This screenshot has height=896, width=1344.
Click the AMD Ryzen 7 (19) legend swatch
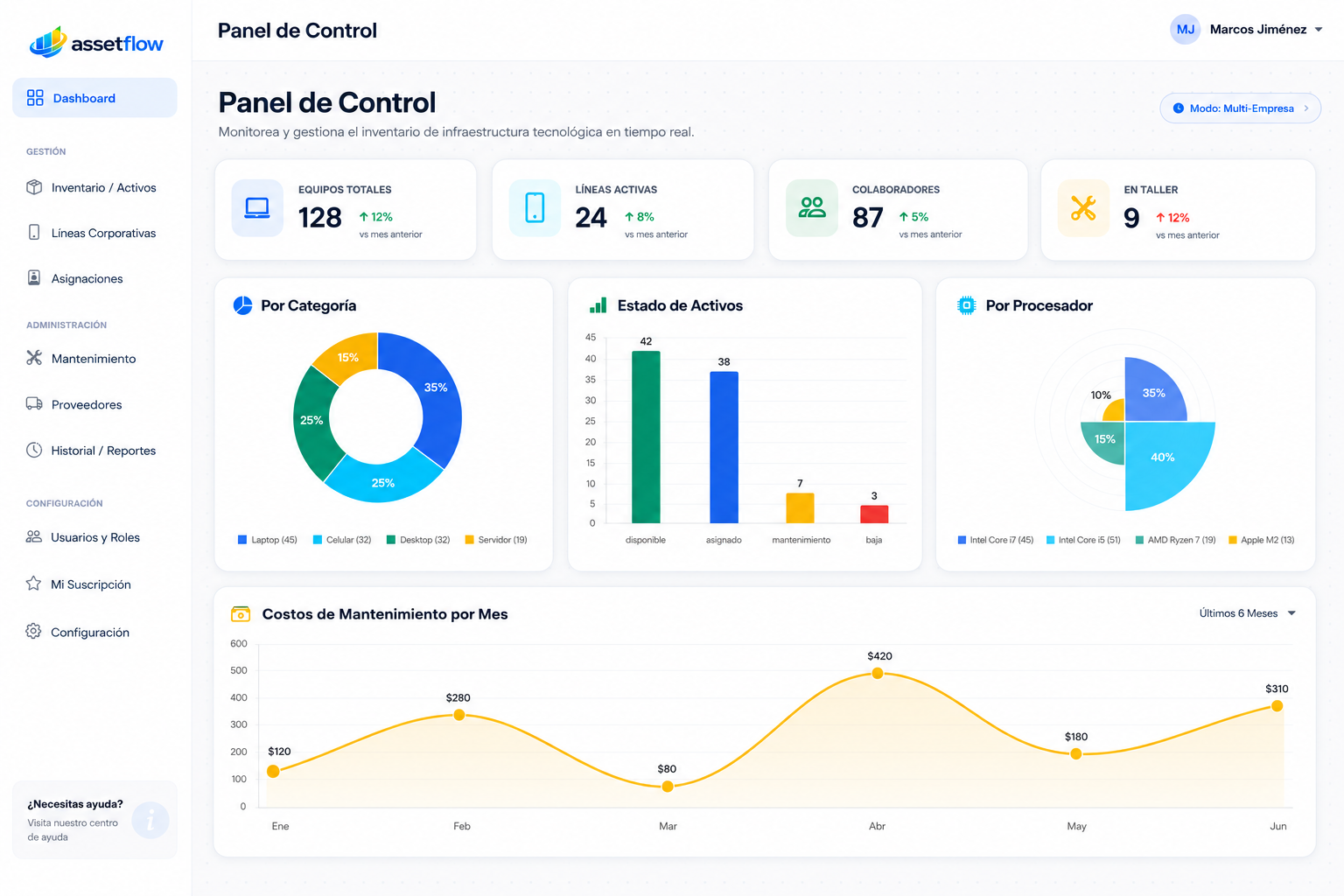tap(1139, 540)
